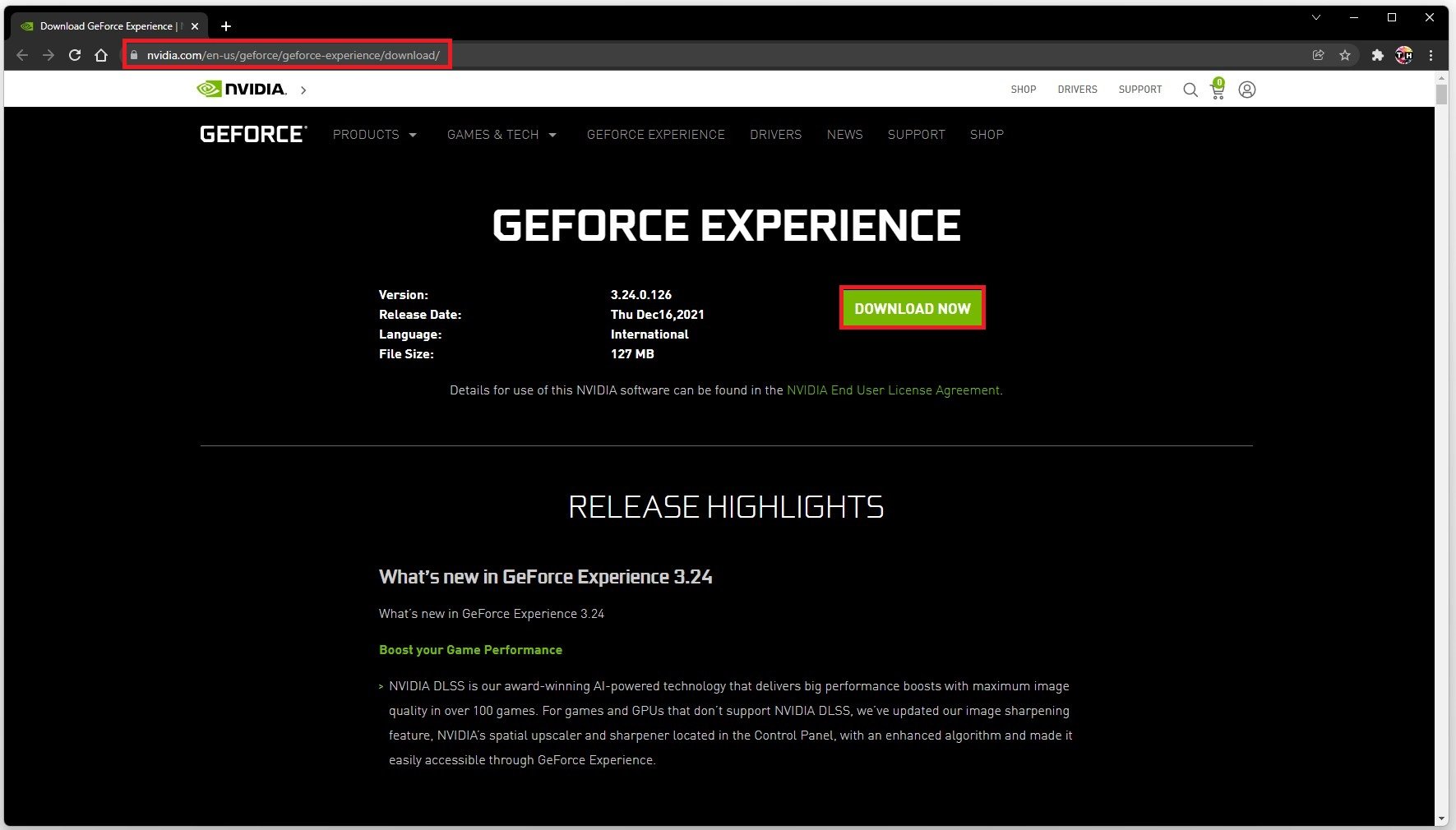The width and height of the screenshot is (1456, 830).
Task: Select the Download GeForce Experience tab
Action: pyautogui.click(x=107, y=26)
